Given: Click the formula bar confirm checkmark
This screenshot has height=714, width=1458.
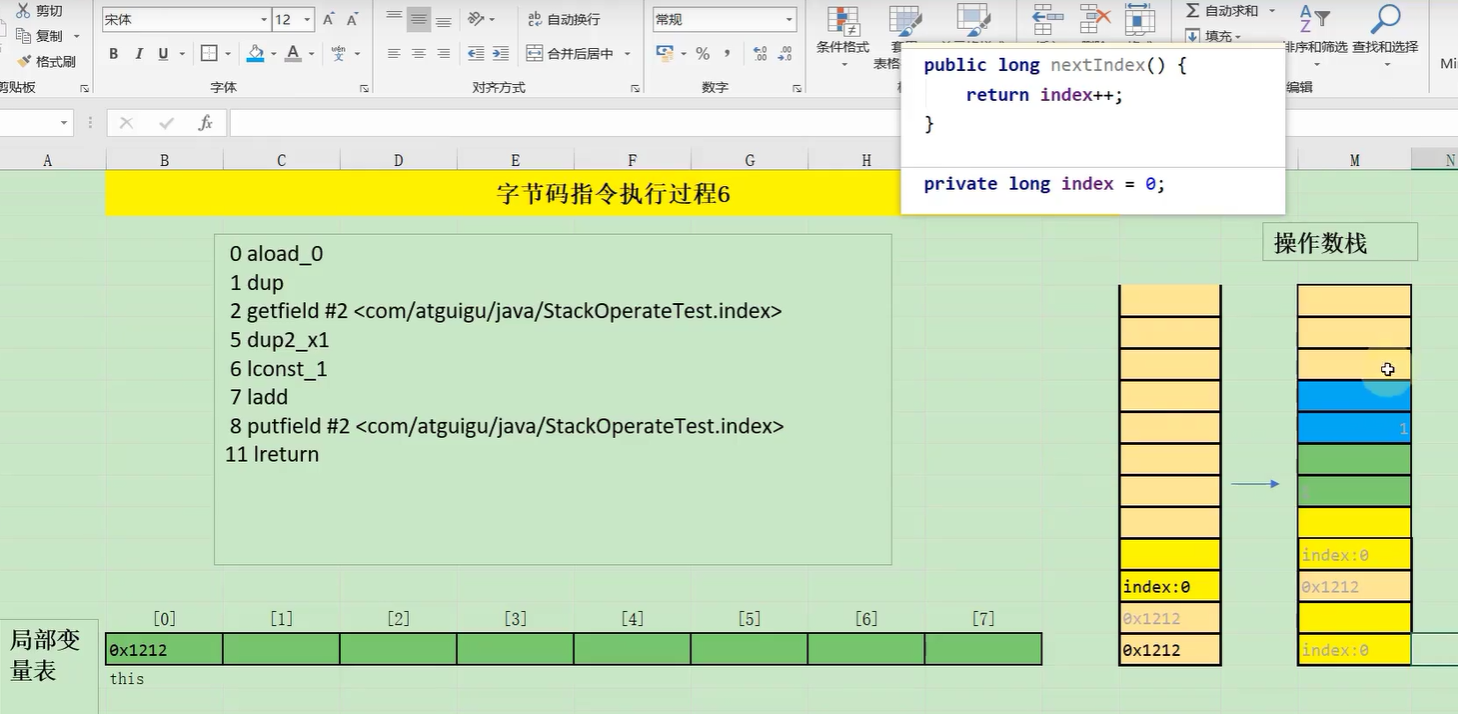Looking at the screenshot, I should click(166, 123).
